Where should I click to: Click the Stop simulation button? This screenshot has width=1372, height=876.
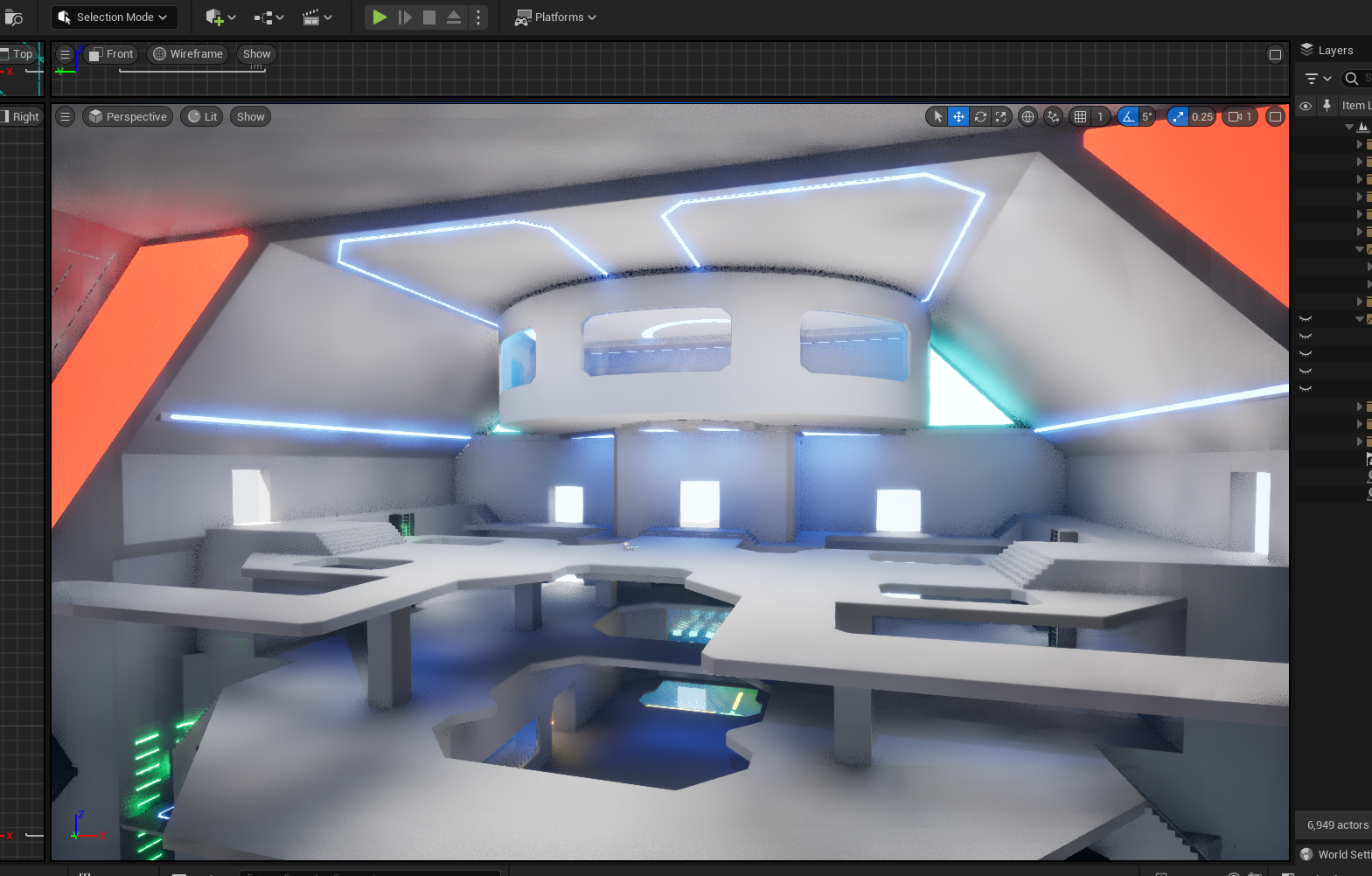pyautogui.click(x=428, y=17)
